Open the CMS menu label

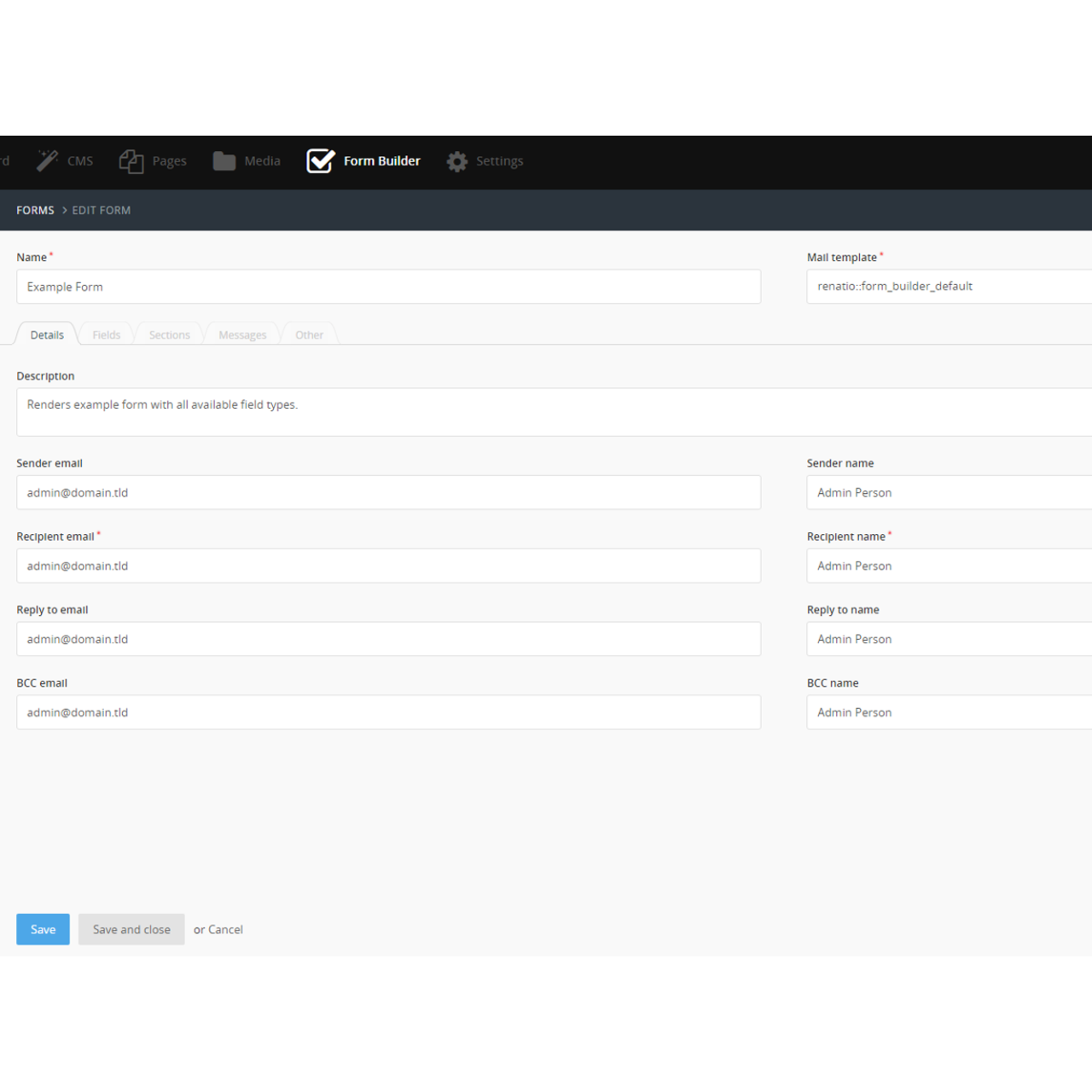coord(80,161)
